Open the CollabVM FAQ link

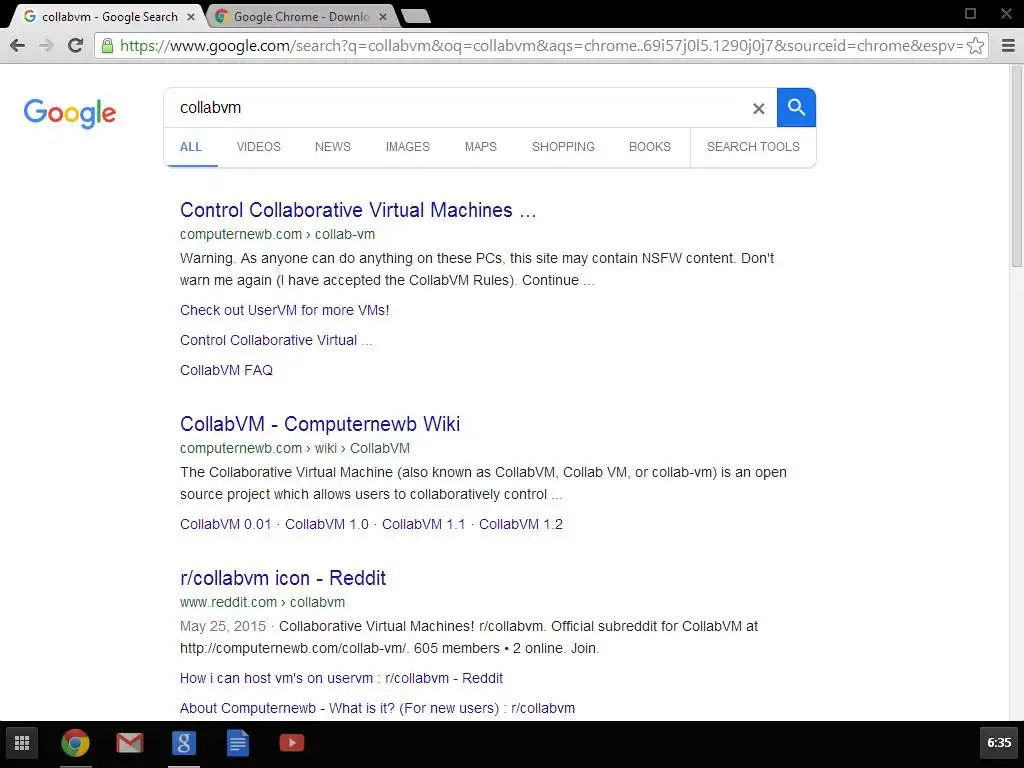pyautogui.click(x=227, y=370)
